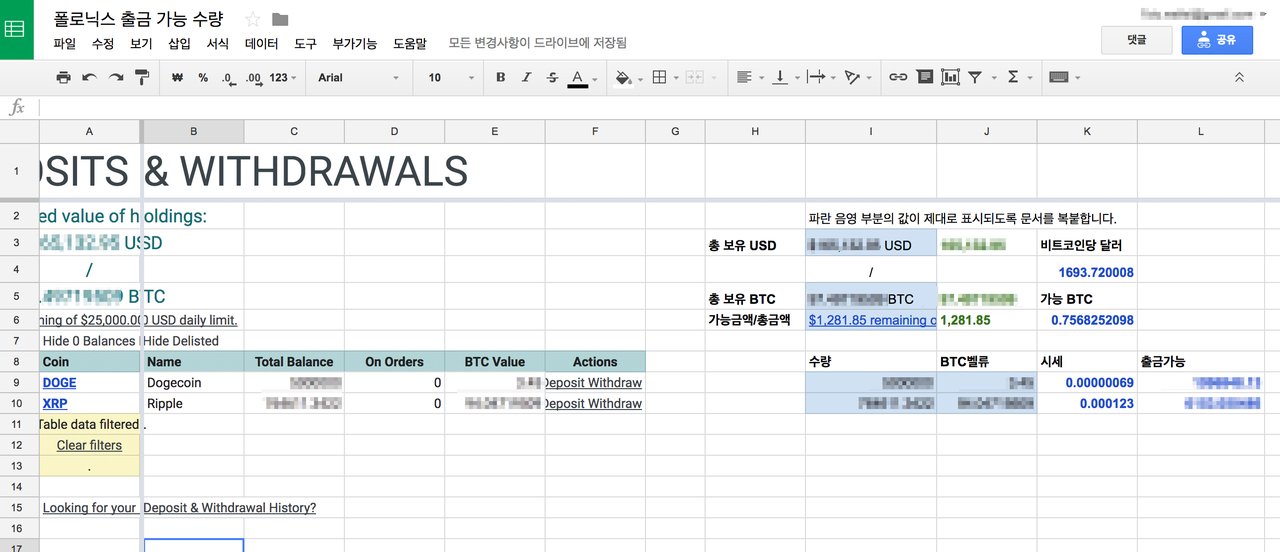Open the 수정 menu
Viewport: 1280px width, 552px height.
pyautogui.click(x=103, y=43)
